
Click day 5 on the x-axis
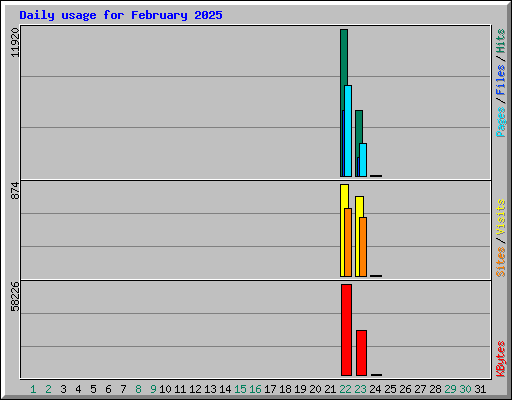93,389
